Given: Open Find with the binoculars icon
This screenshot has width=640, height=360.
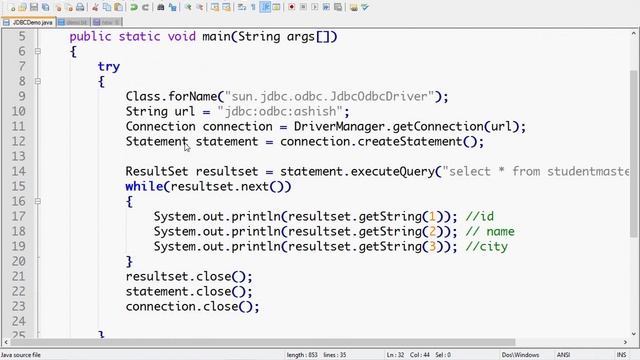Looking at the screenshot, I should tap(161, 7).
